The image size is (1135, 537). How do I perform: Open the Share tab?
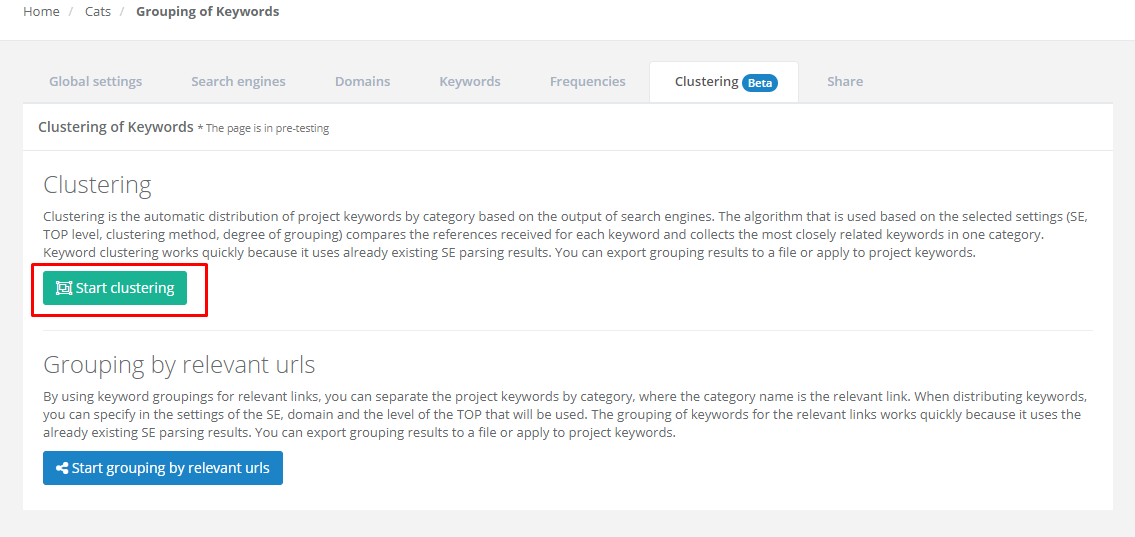point(845,82)
